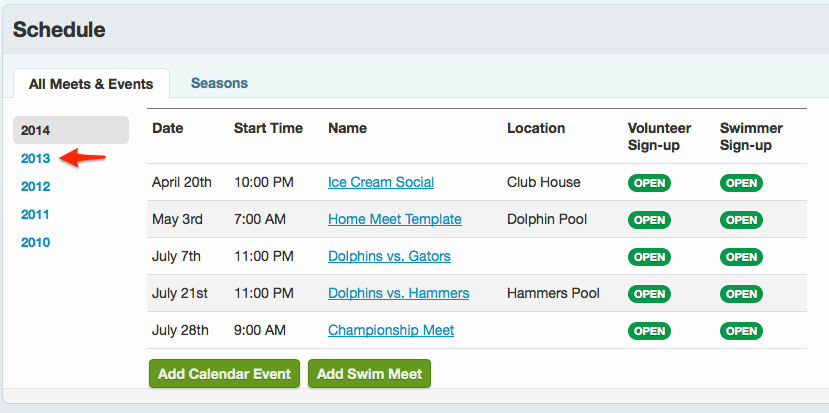Open the Championship Meet link
Viewport: 829px width, 413px height.
tap(391, 330)
